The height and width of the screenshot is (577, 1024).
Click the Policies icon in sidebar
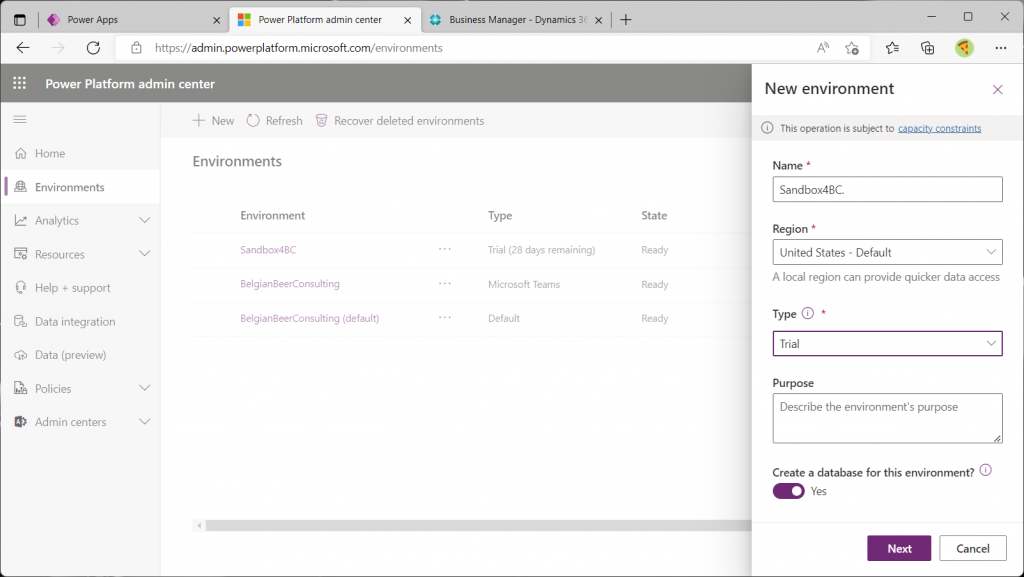pyautogui.click(x=21, y=388)
